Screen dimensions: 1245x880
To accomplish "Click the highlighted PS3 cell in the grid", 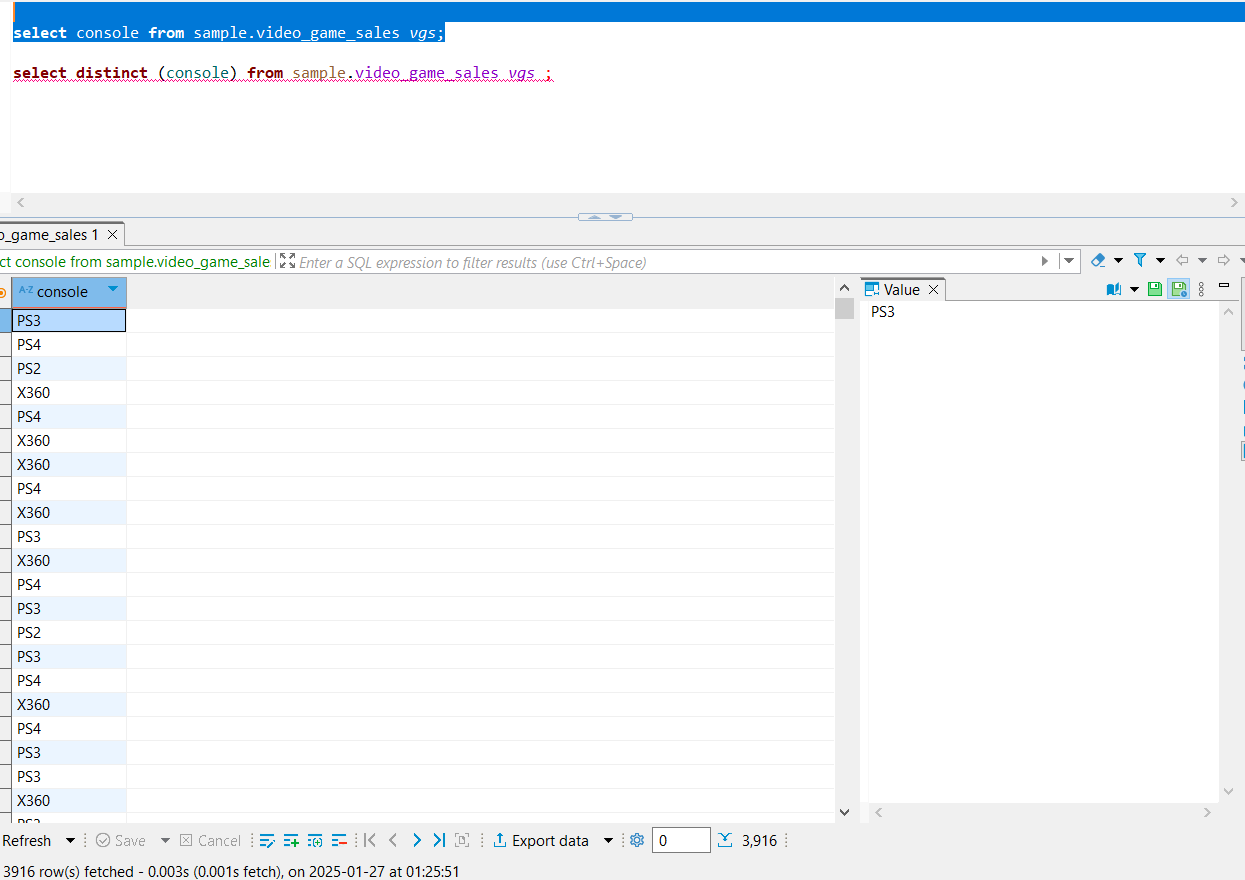I will 69,320.
